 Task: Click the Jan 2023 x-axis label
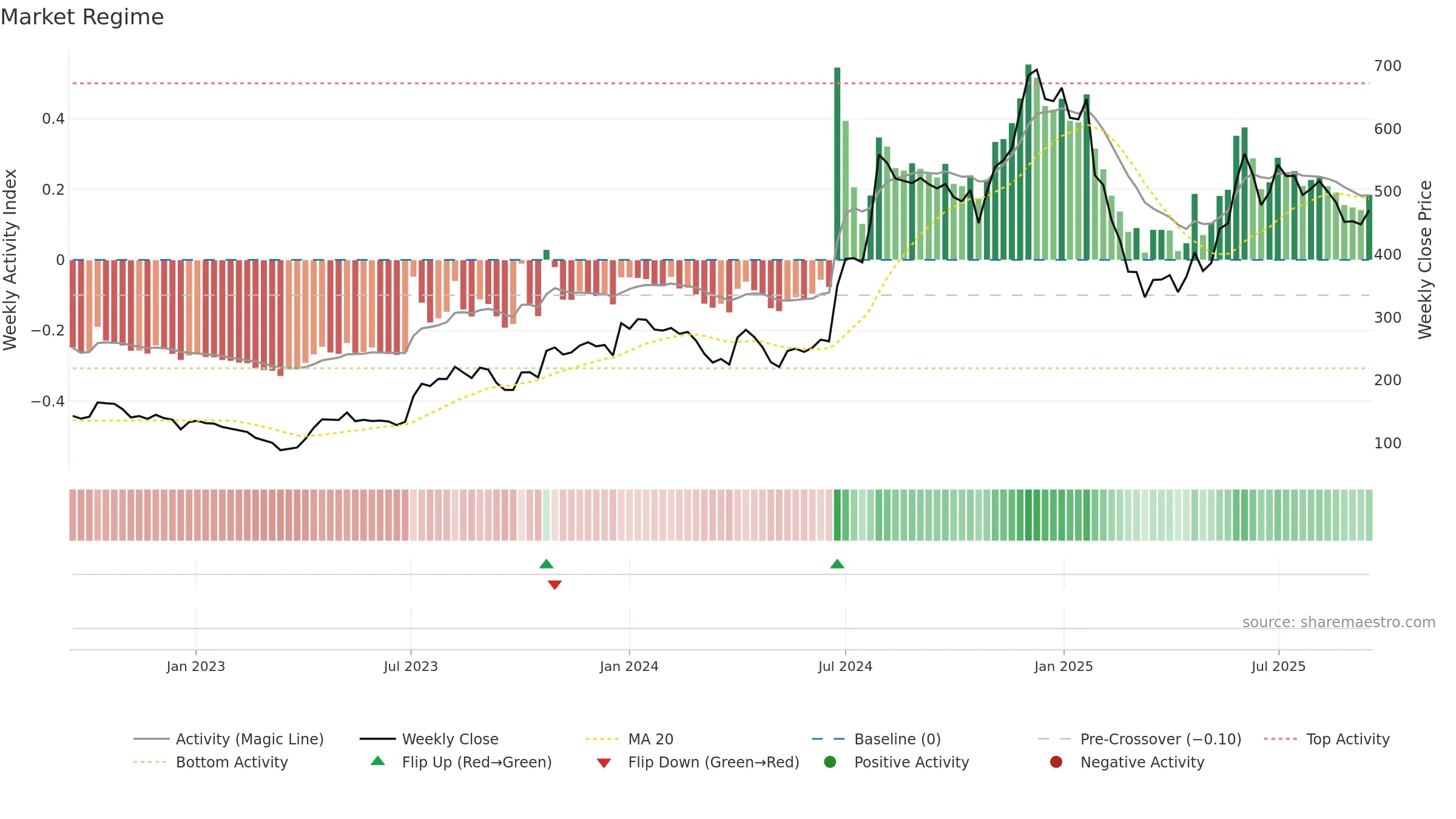click(x=195, y=667)
